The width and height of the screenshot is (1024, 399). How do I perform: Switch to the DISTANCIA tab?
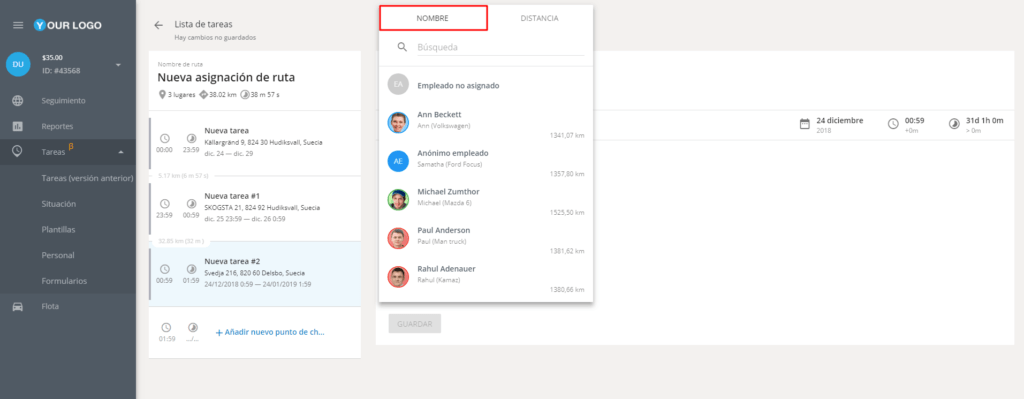click(539, 18)
